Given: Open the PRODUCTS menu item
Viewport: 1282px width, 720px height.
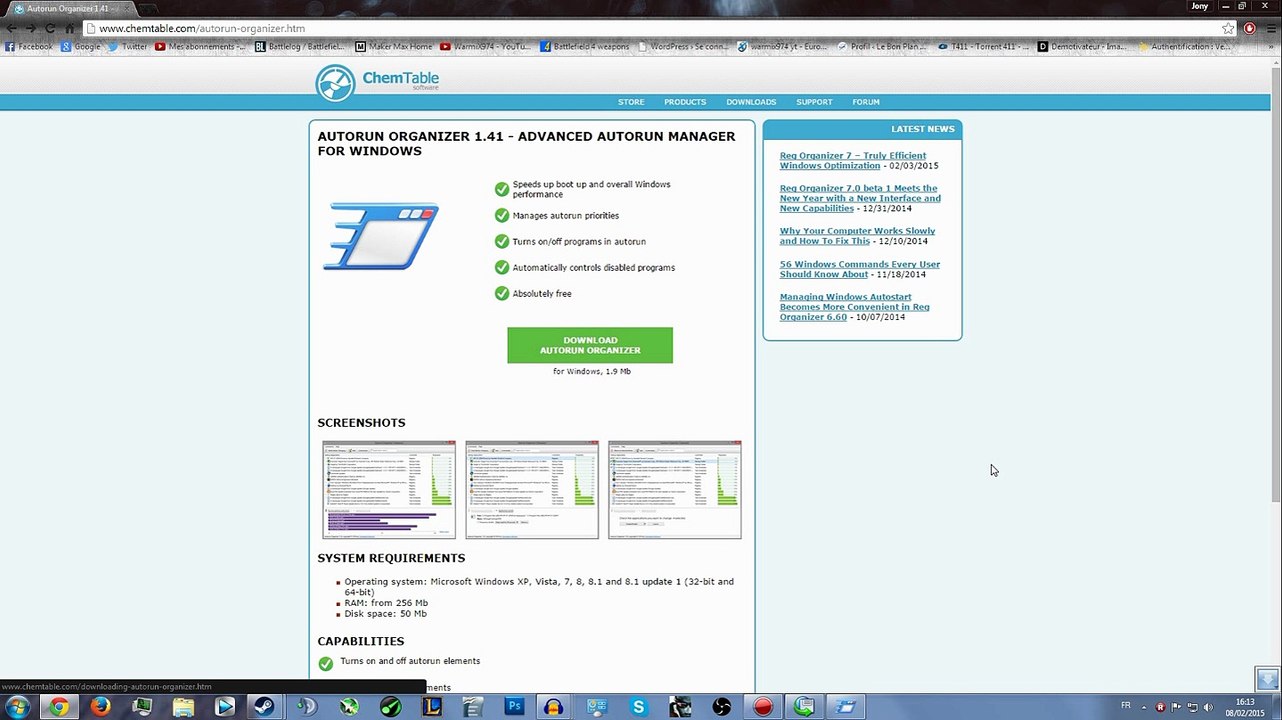Looking at the screenshot, I should point(685,102).
